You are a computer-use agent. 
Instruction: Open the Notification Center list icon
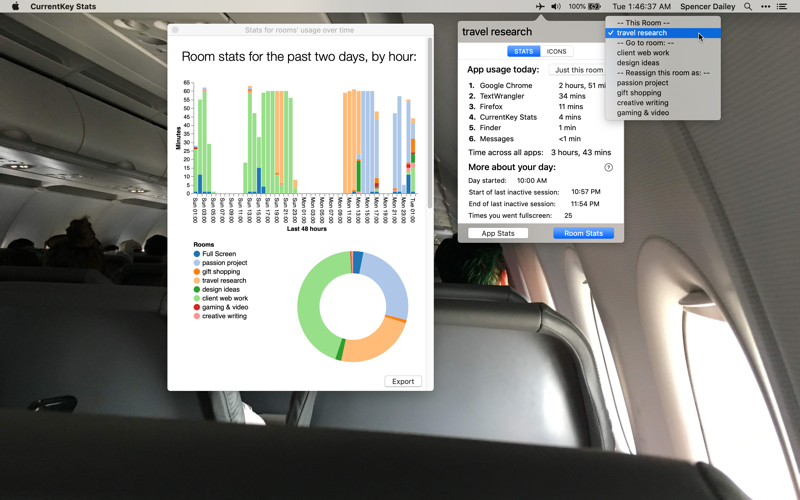(782, 6)
